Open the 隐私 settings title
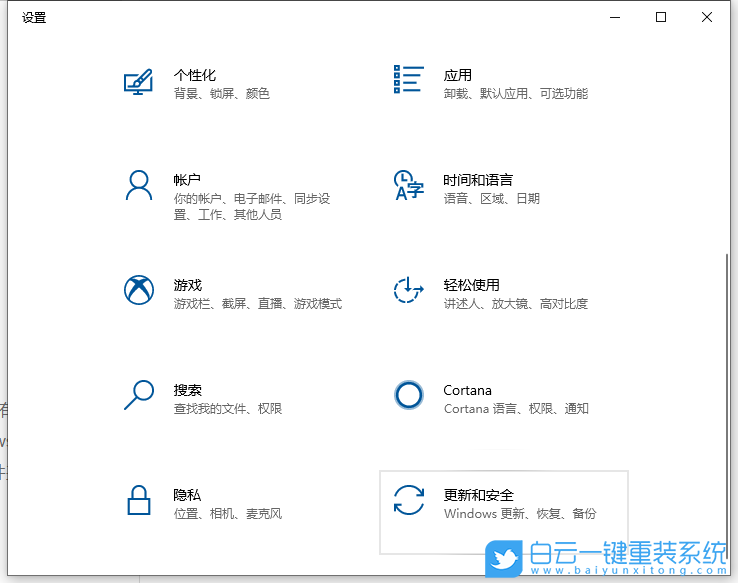738x583 pixels. tap(187, 495)
